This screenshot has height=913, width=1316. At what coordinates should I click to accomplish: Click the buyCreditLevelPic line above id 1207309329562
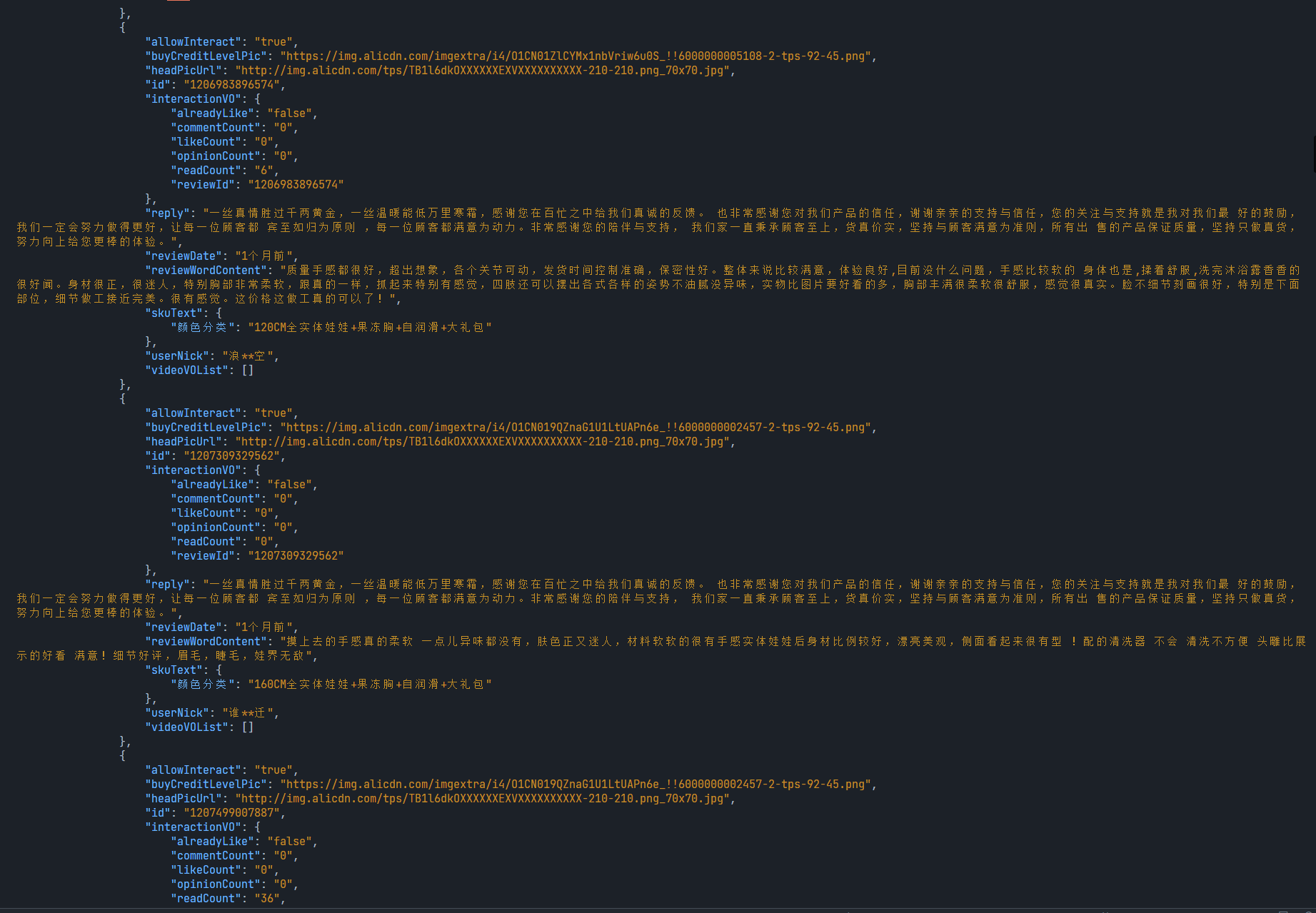[511, 427]
